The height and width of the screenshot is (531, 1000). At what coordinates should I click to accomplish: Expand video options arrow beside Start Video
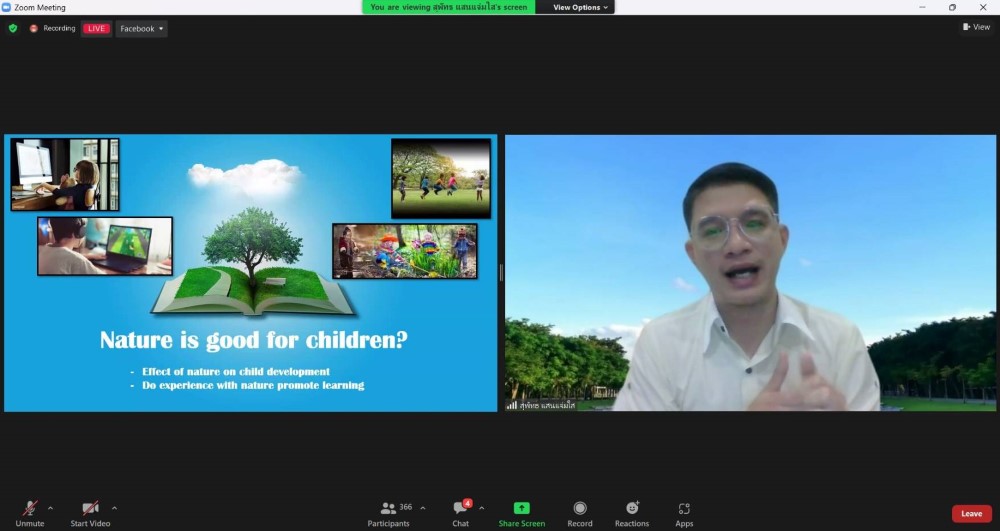(114, 507)
